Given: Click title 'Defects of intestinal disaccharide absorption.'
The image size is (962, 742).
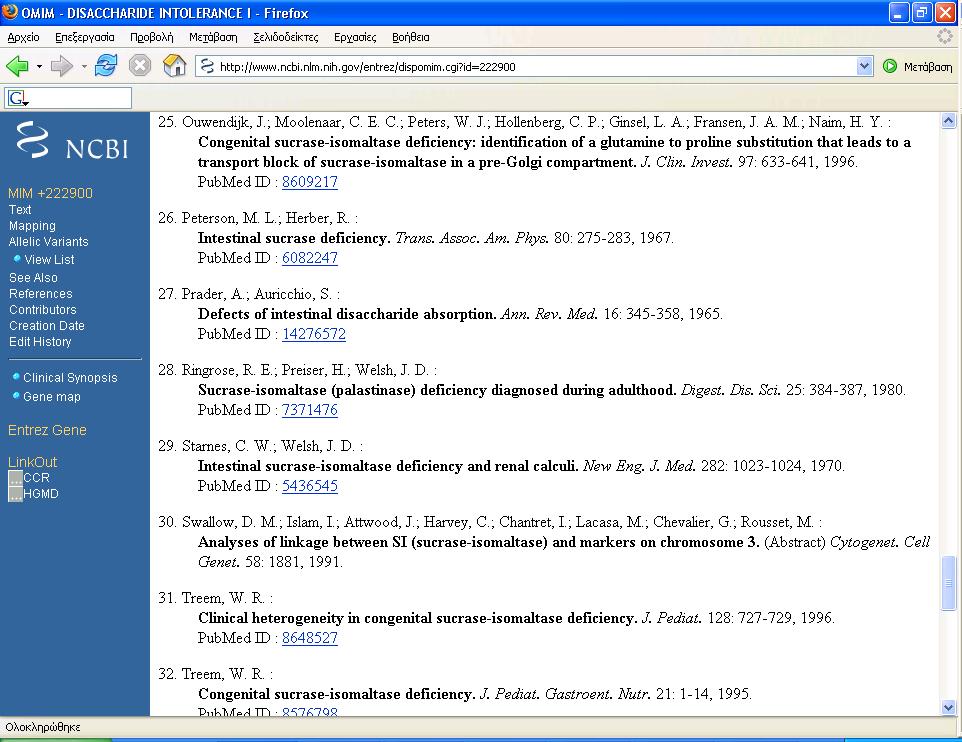Looking at the screenshot, I should (x=347, y=314).
